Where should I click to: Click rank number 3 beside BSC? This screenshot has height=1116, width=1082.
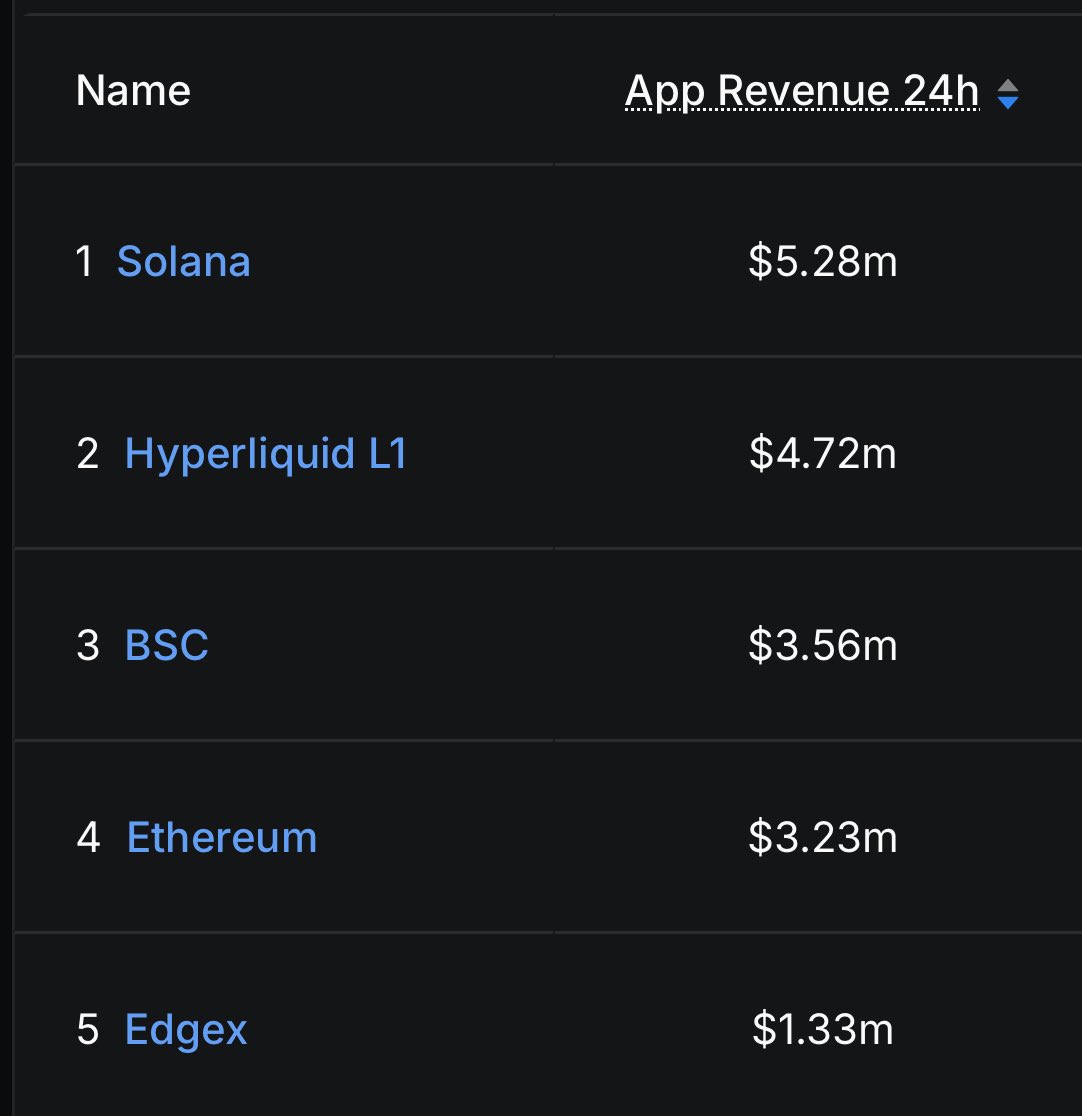point(88,645)
